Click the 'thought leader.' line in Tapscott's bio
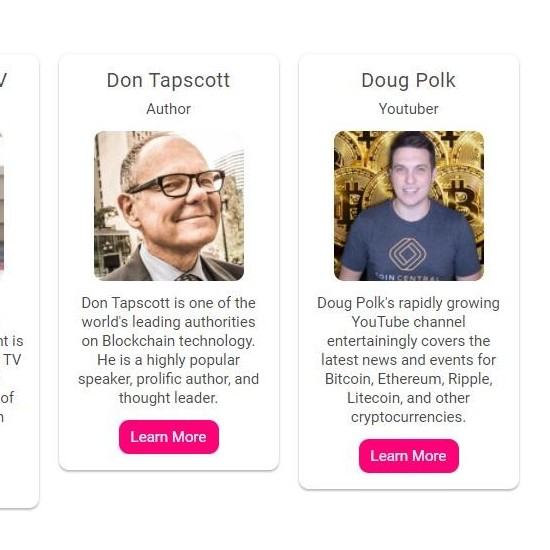This screenshot has height=550, width=550. 169,398
